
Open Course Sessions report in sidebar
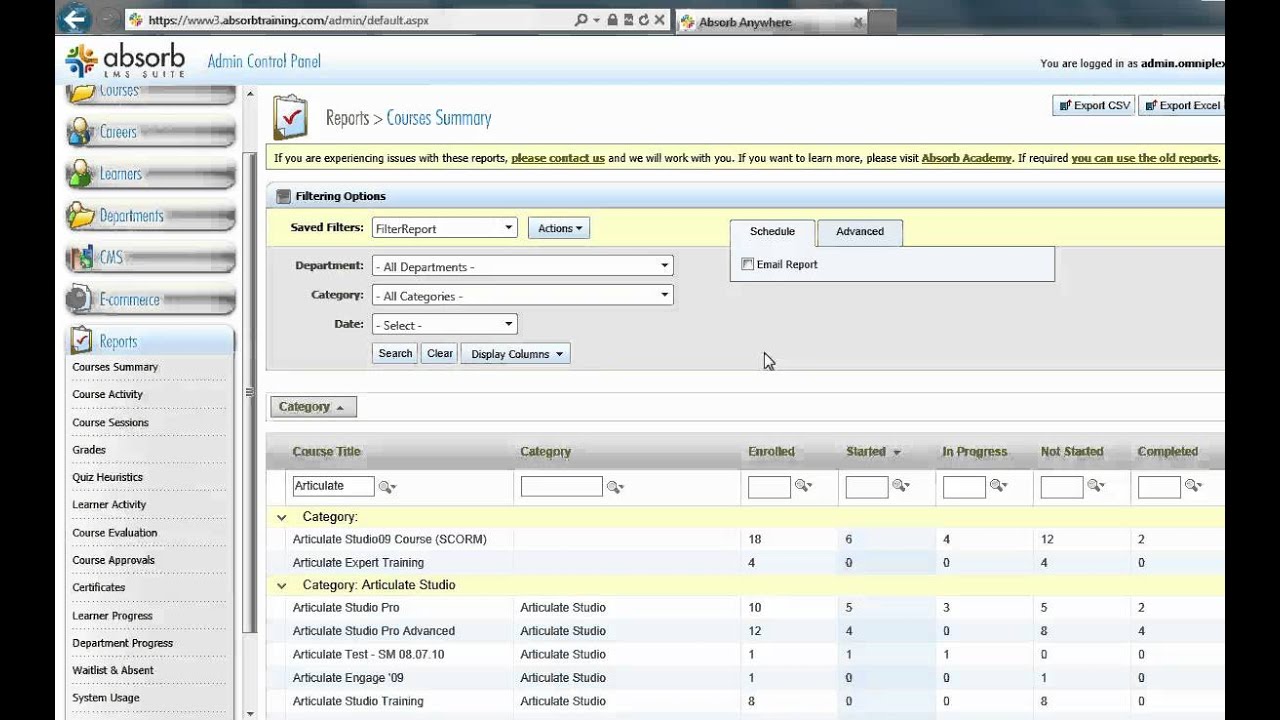110,422
